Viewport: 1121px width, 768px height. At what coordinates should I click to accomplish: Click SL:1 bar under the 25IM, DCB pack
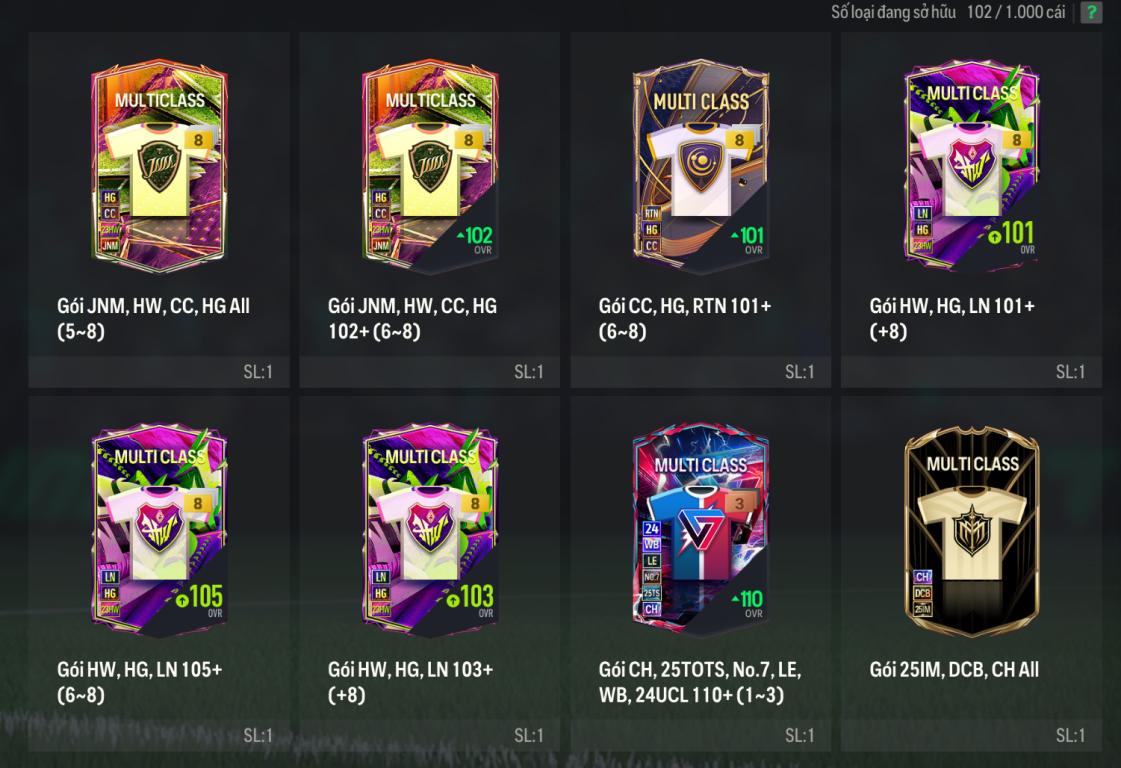971,735
